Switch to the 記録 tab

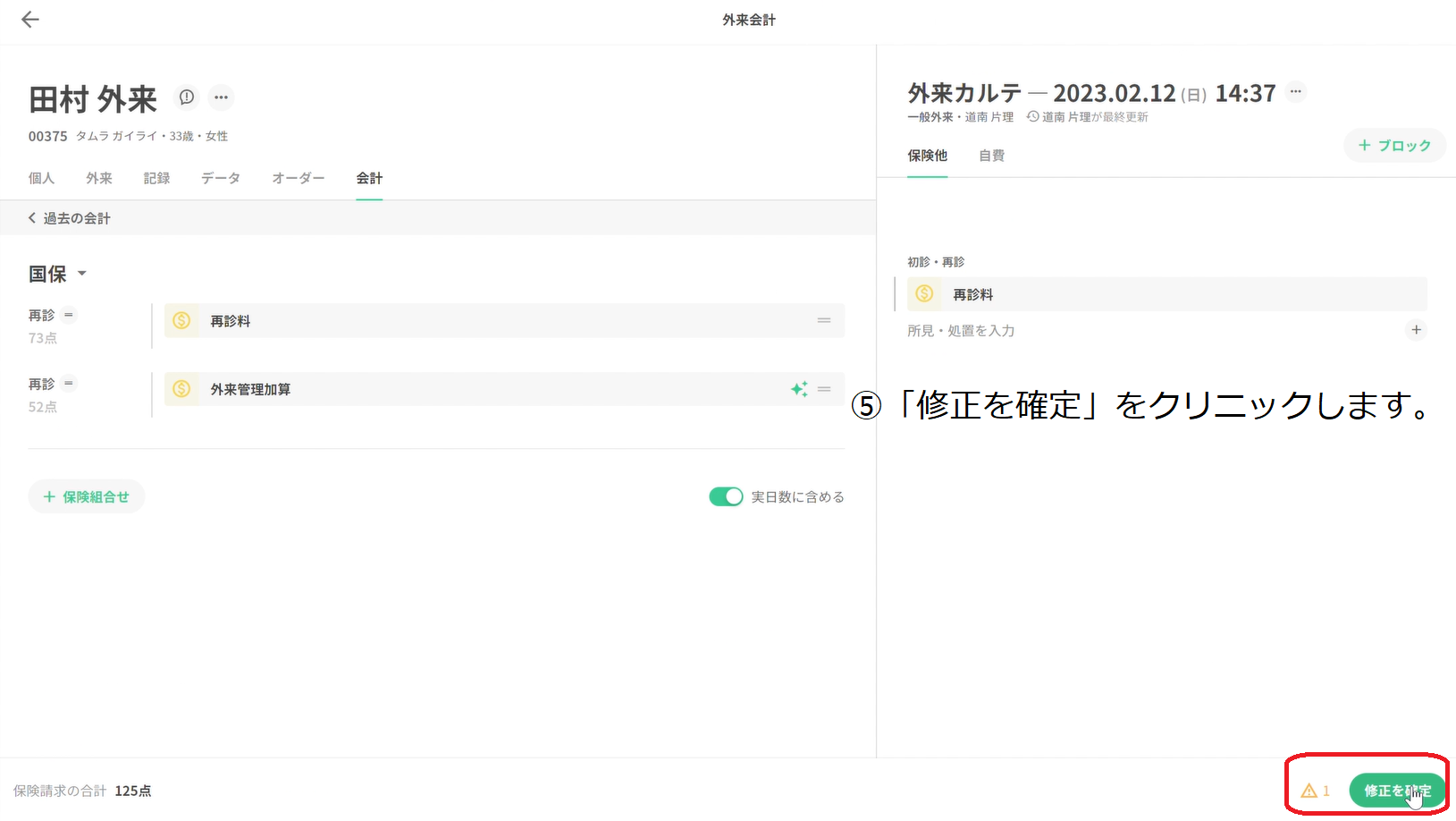click(156, 178)
